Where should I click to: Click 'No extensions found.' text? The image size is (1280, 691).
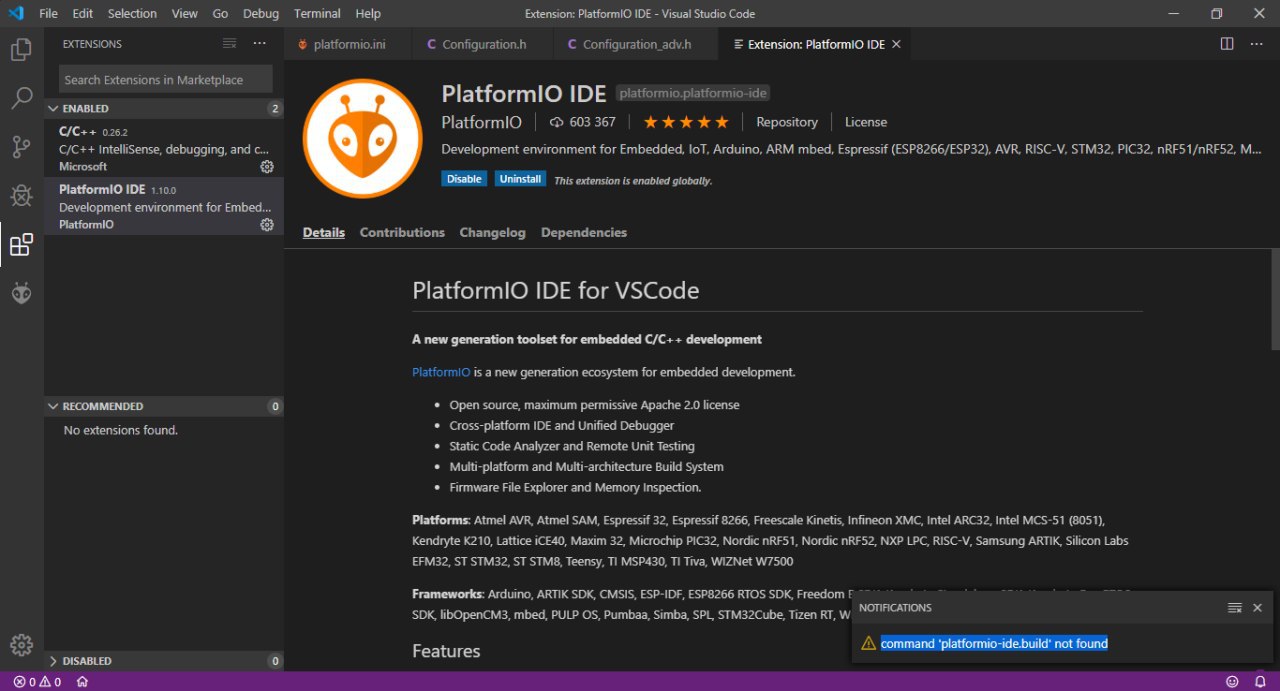(120, 430)
